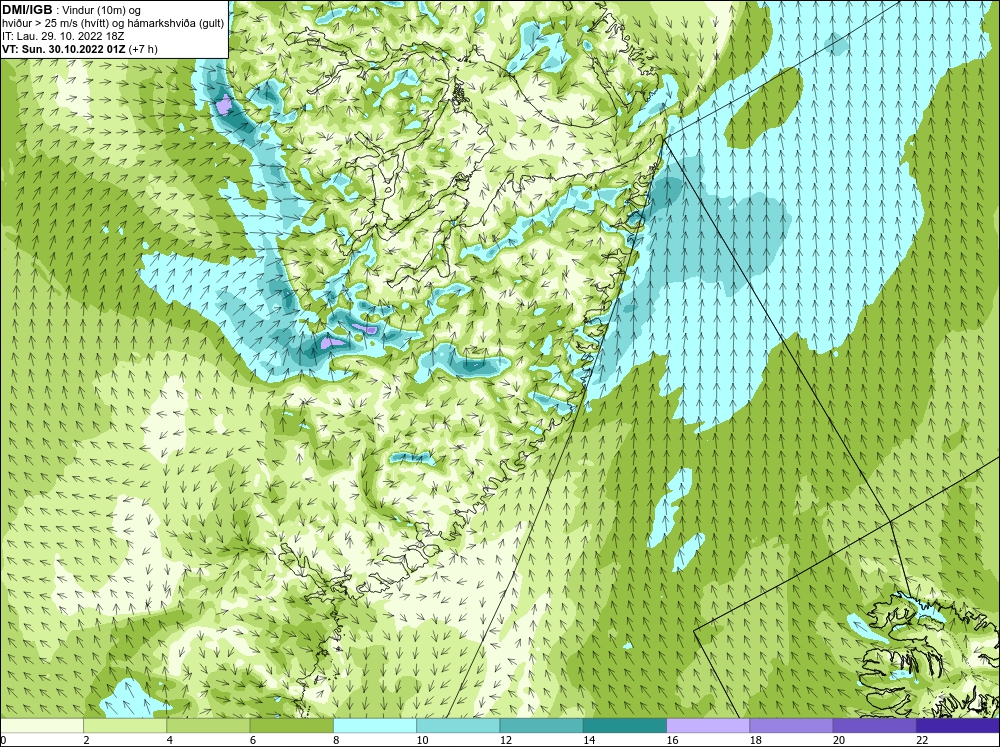Screen dimensions: 1000x747
Task: Click the legend scale label '22'
Action: click(x=922, y=740)
